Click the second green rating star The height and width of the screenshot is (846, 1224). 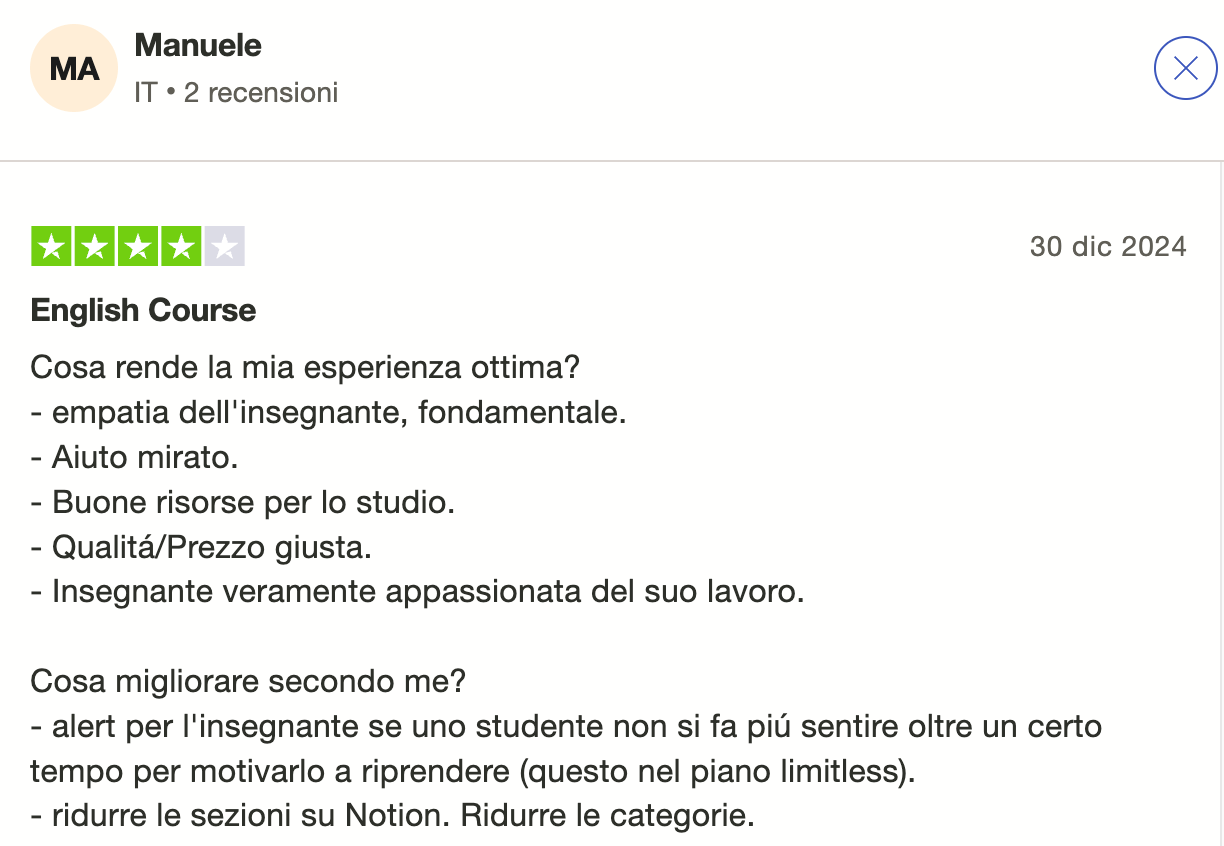coord(95,247)
